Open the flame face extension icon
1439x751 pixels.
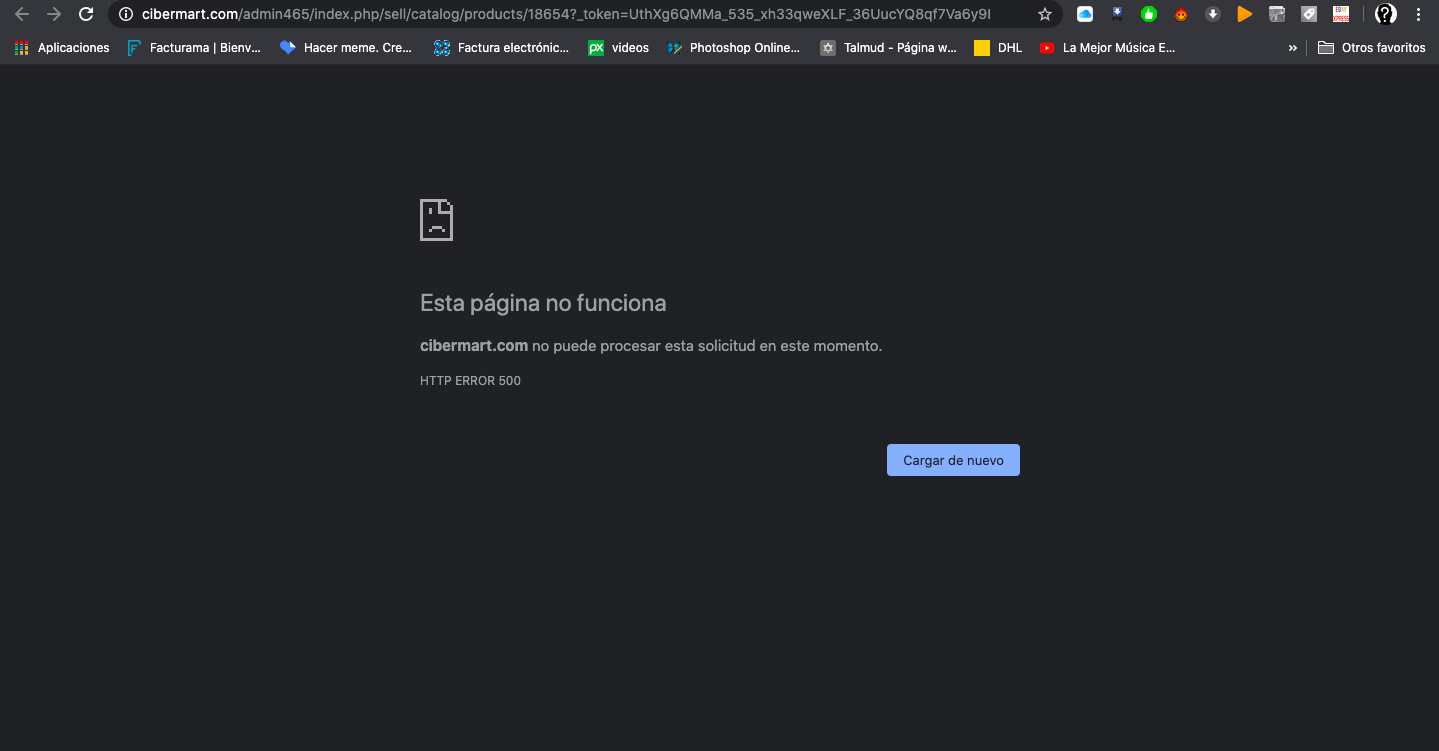pyautogui.click(x=1181, y=14)
